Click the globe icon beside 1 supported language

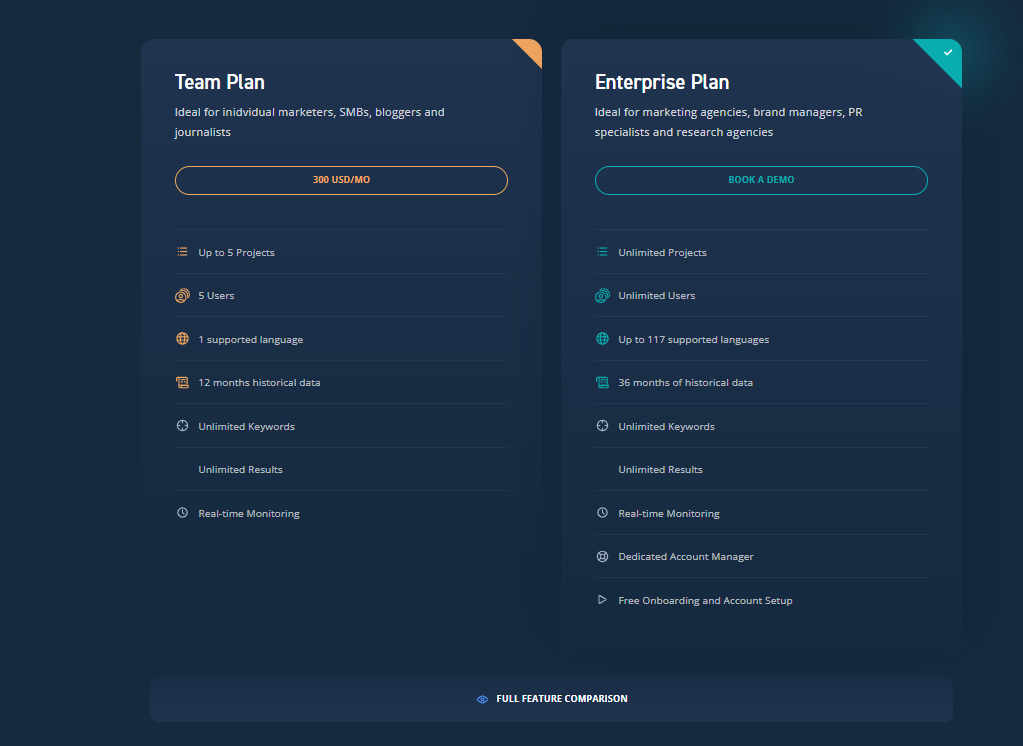click(183, 339)
